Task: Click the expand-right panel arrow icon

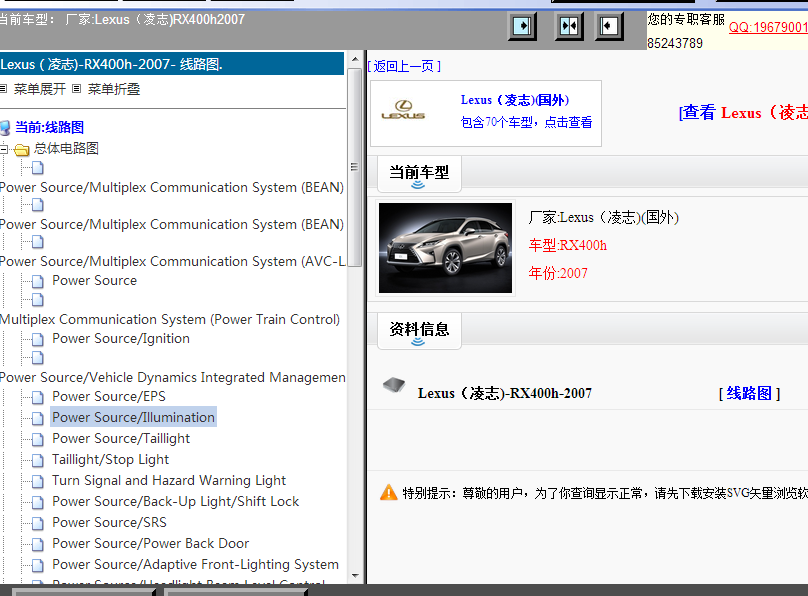Action: point(522,26)
